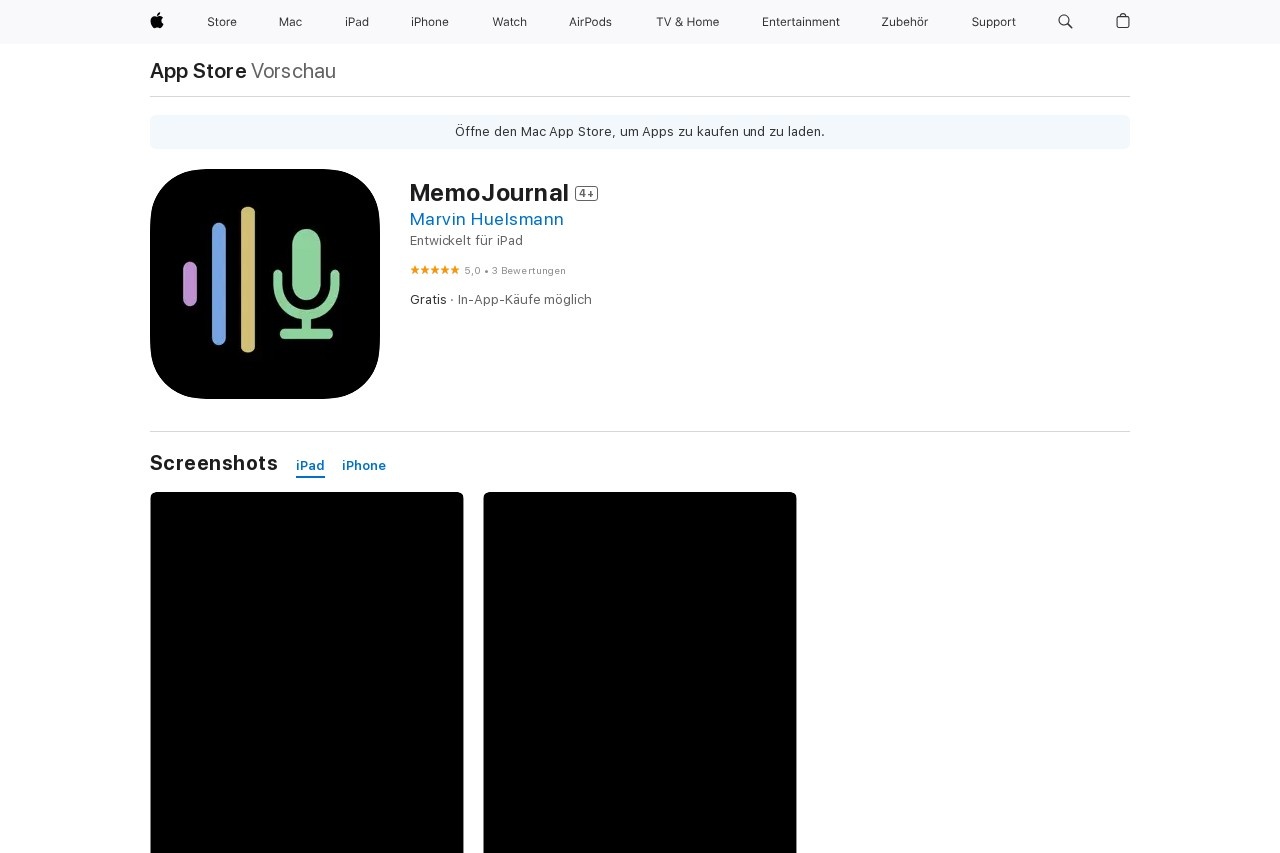Open the Entertainment menu item
1280x853 pixels.
[801, 22]
